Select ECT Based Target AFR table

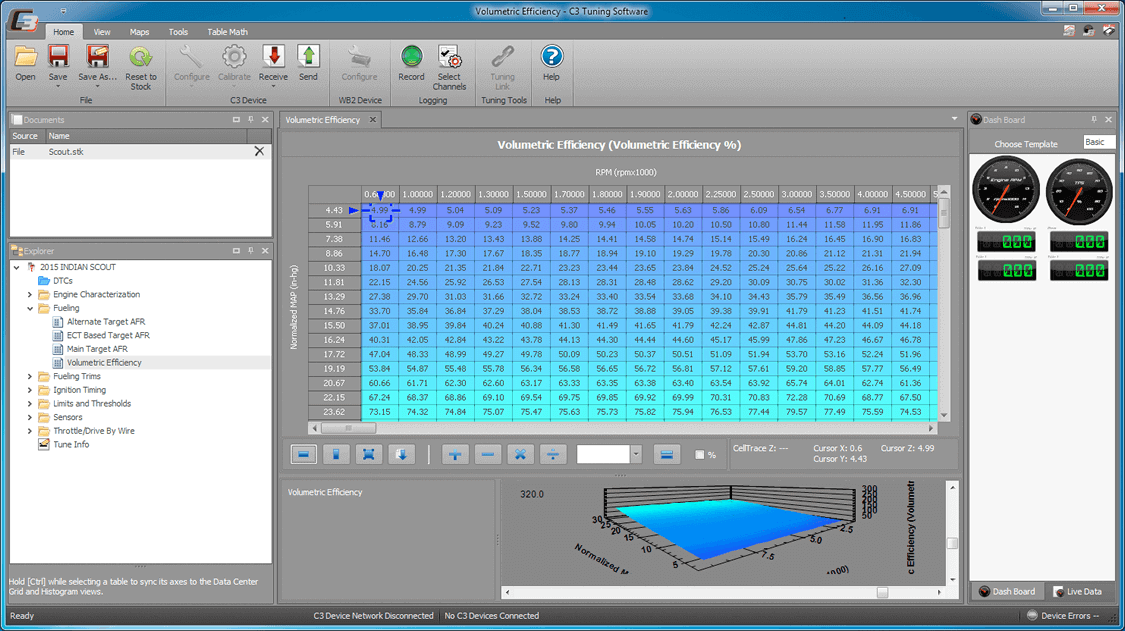pos(108,335)
